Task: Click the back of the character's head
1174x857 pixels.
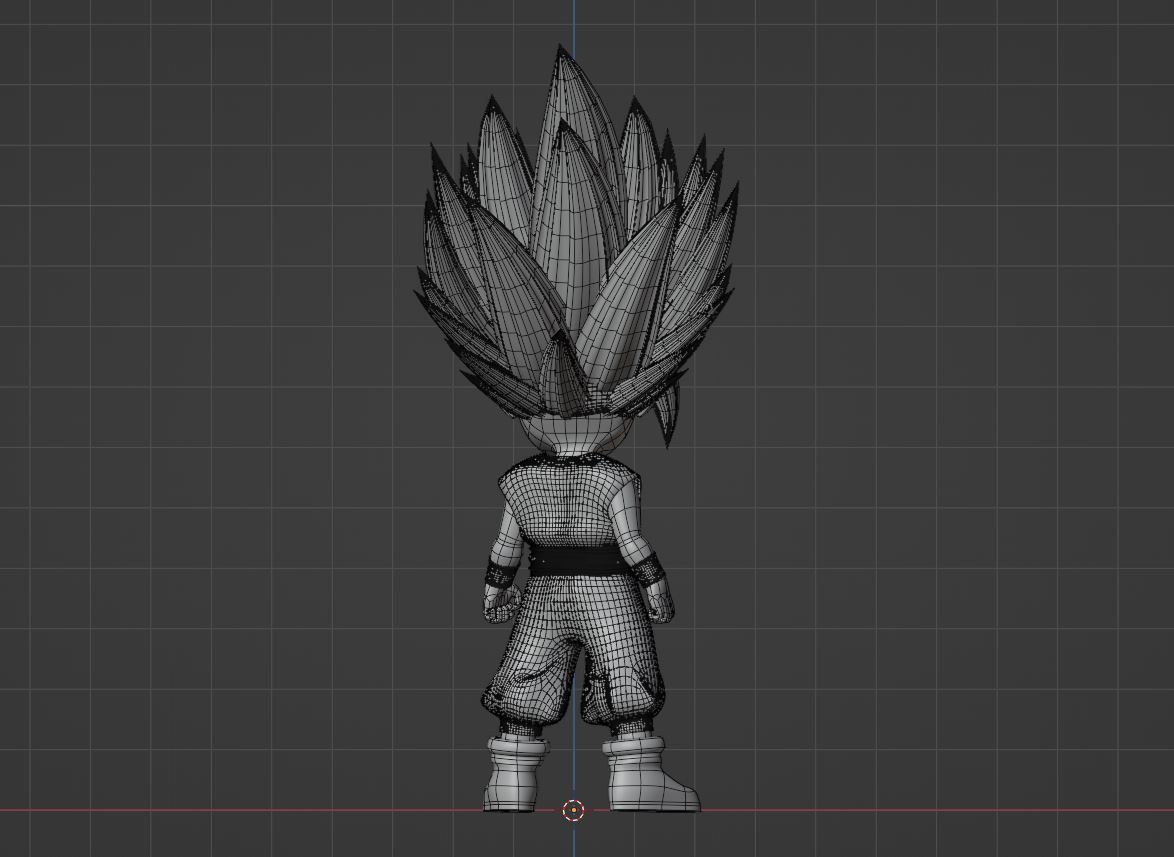Action: tap(574, 433)
